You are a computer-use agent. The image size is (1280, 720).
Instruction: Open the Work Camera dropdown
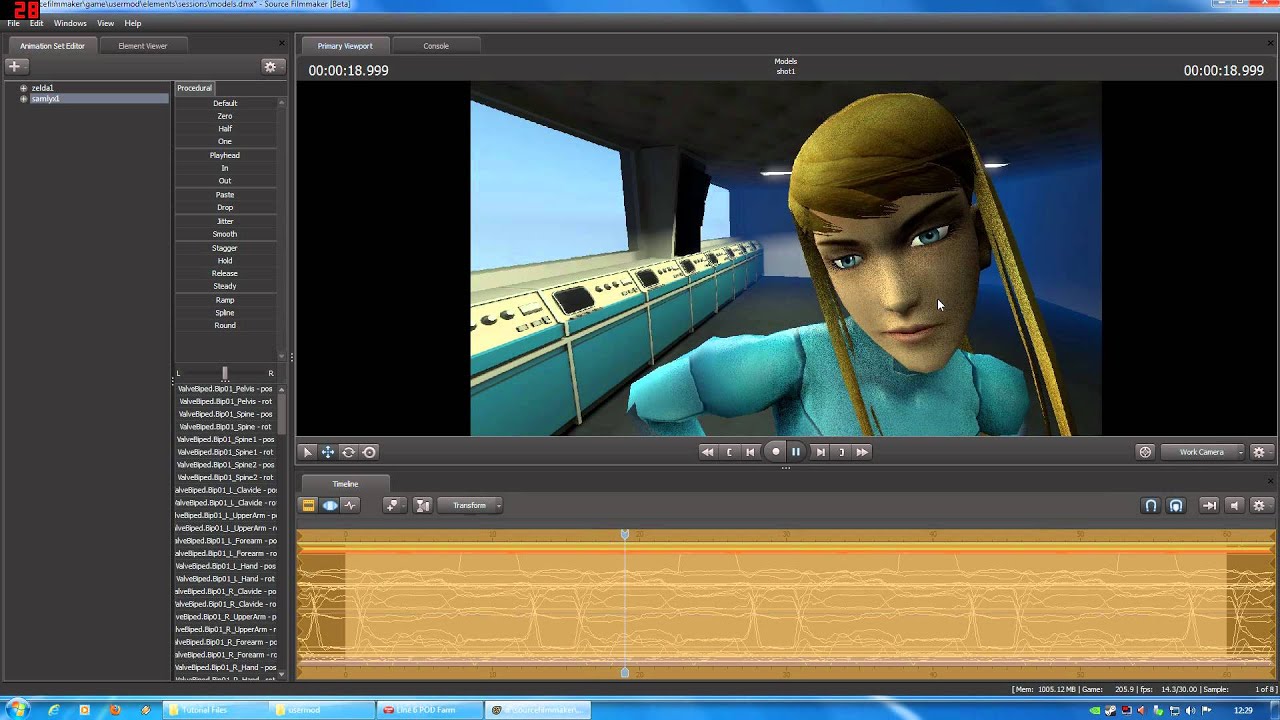point(1204,452)
